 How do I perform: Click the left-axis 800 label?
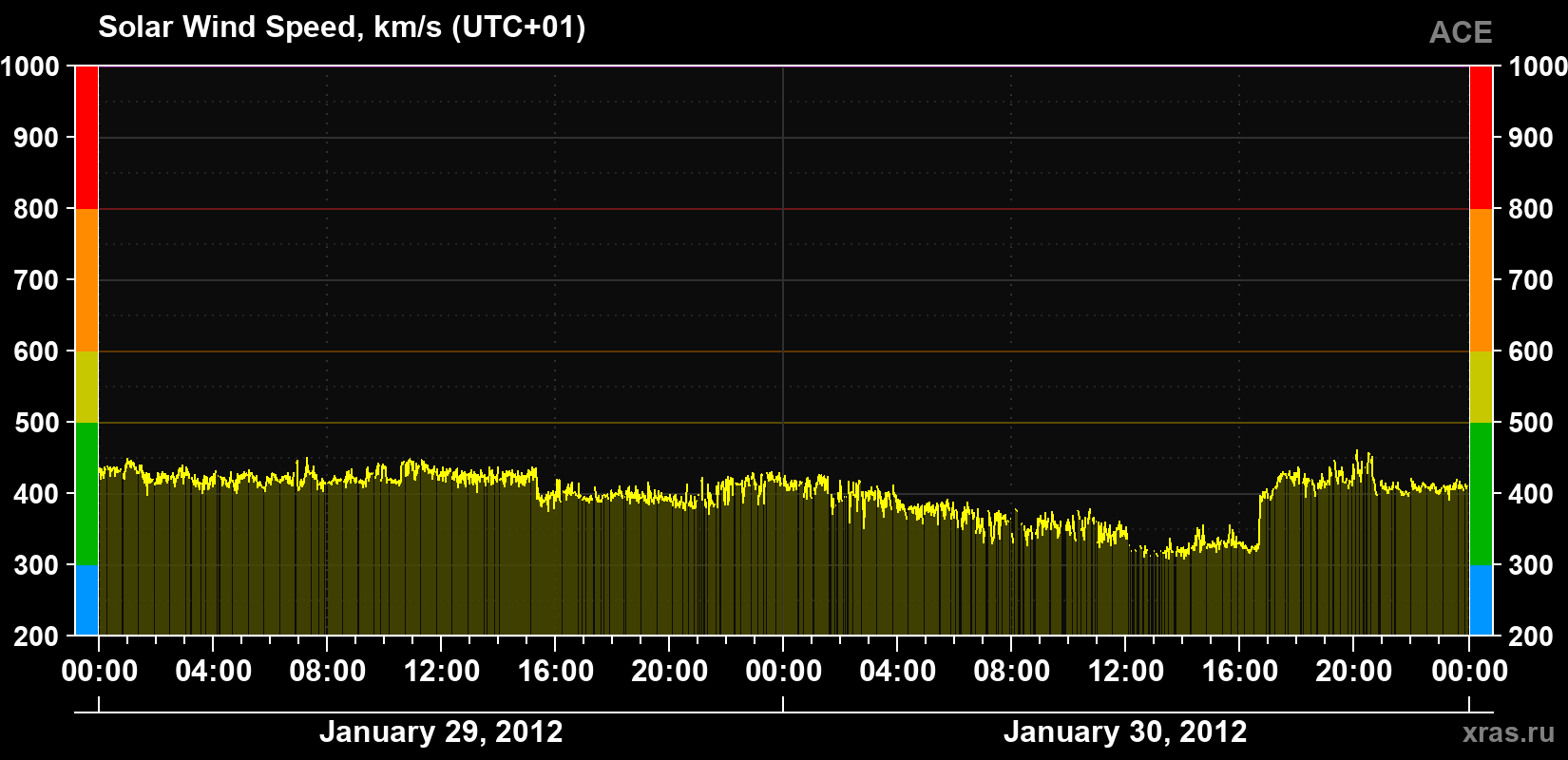pyautogui.click(x=37, y=209)
